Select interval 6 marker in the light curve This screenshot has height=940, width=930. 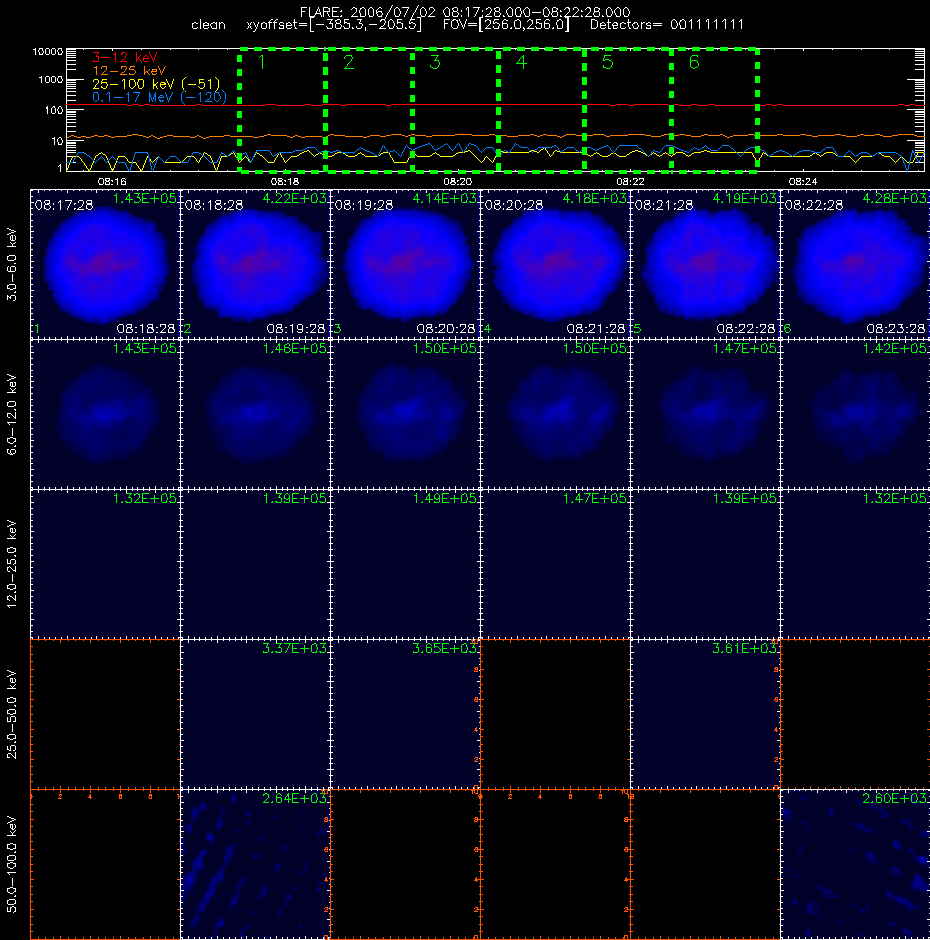(714, 110)
